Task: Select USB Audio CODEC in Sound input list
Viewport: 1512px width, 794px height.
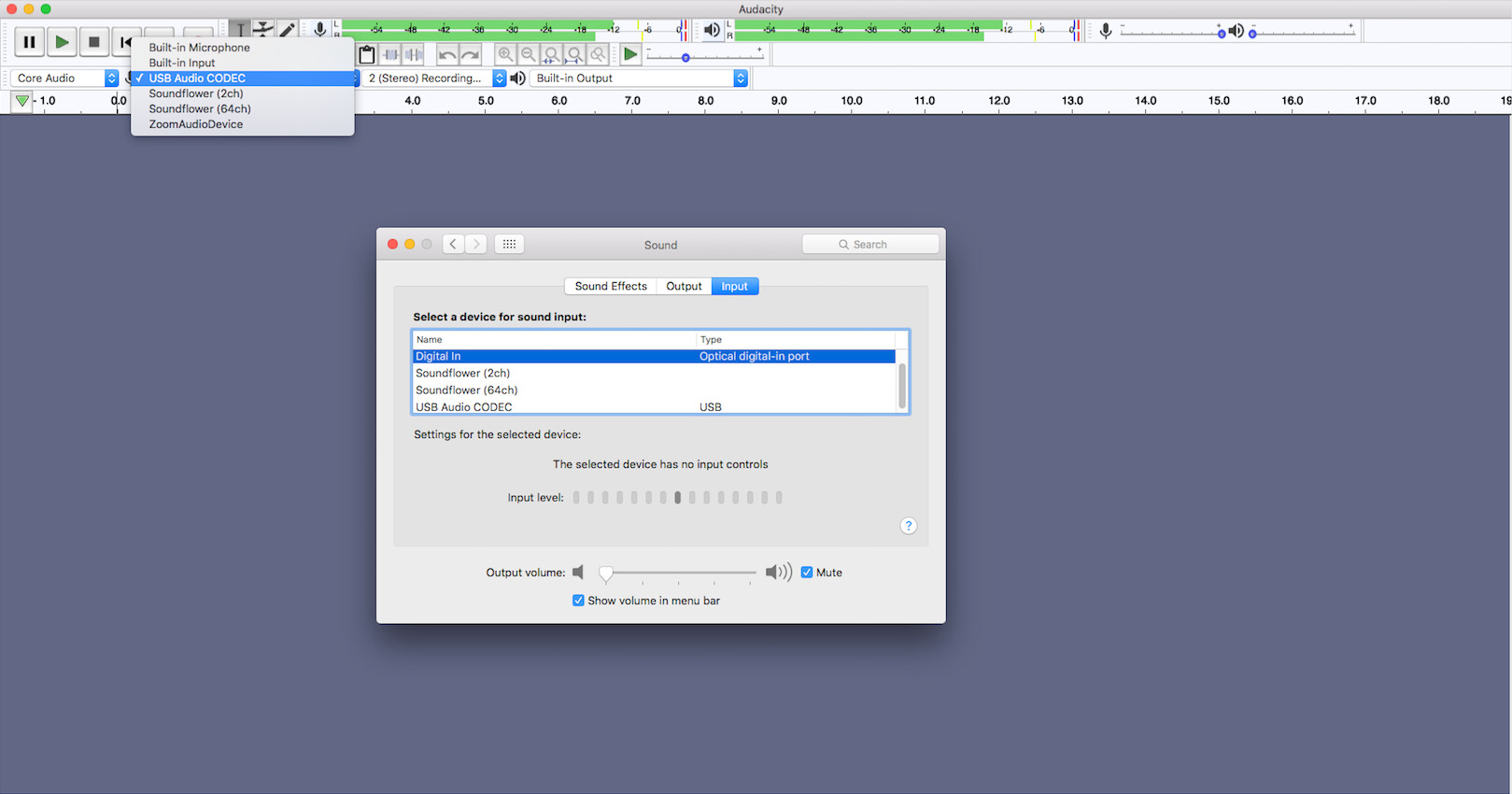Action: (654, 406)
